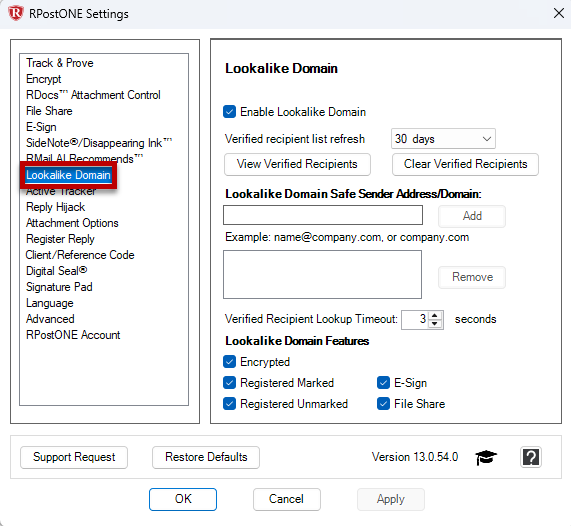Click the Remove button
571x526 pixels.
[x=472, y=277]
